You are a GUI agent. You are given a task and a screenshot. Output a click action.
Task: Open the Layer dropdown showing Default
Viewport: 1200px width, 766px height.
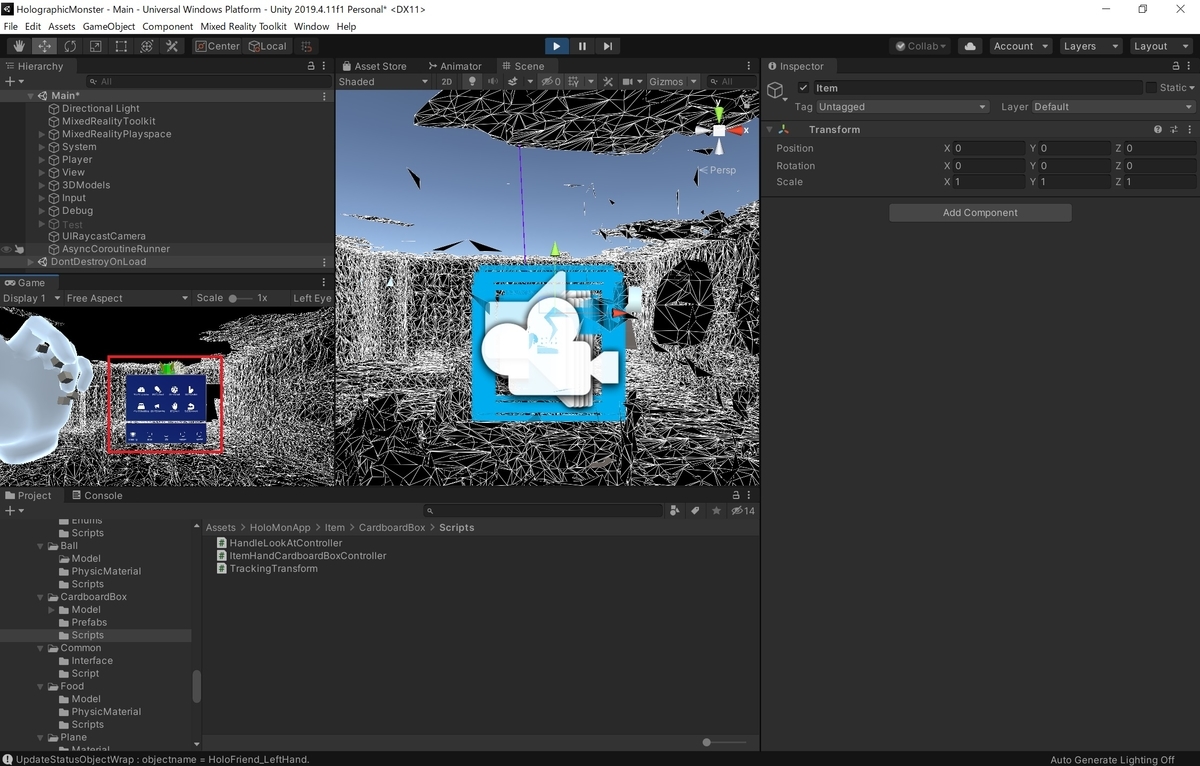(1113, 107)
